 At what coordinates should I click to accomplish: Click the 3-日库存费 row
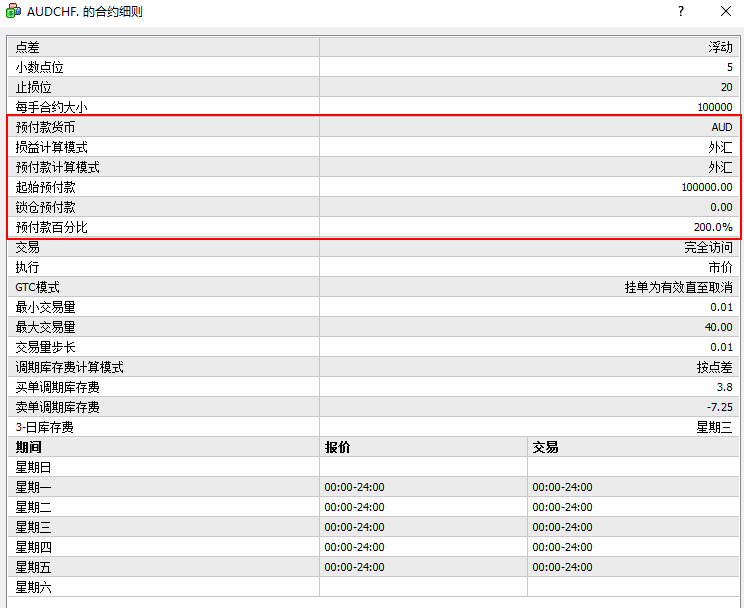point(373,427)
